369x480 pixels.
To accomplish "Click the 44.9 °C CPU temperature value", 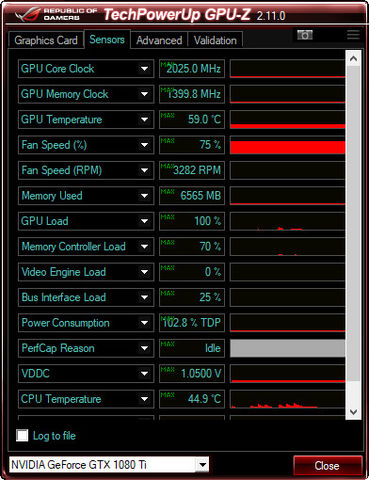I will pos(192,399).
